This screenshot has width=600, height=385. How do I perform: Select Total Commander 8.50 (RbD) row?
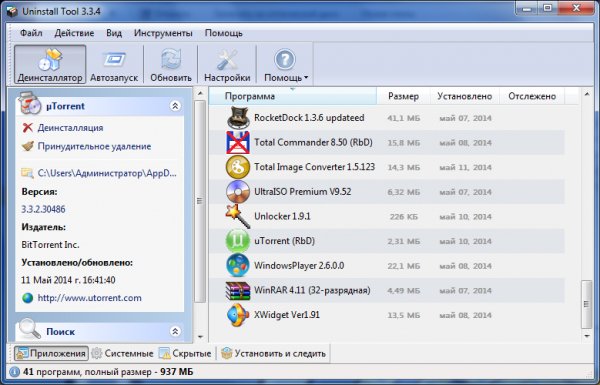pyautogui.click(x=386, y=142)
